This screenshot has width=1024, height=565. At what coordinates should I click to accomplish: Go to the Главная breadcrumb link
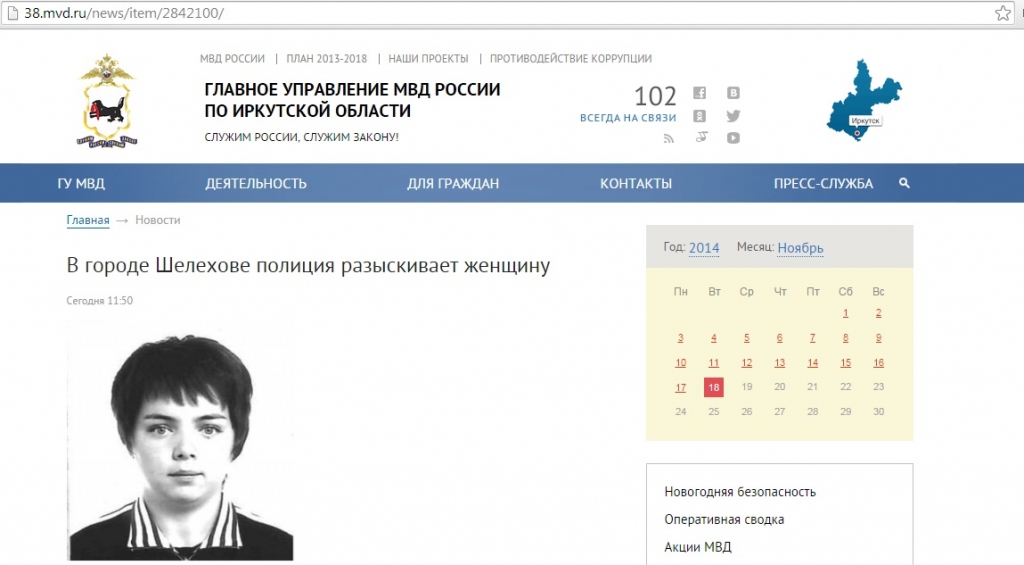[88, 220]
